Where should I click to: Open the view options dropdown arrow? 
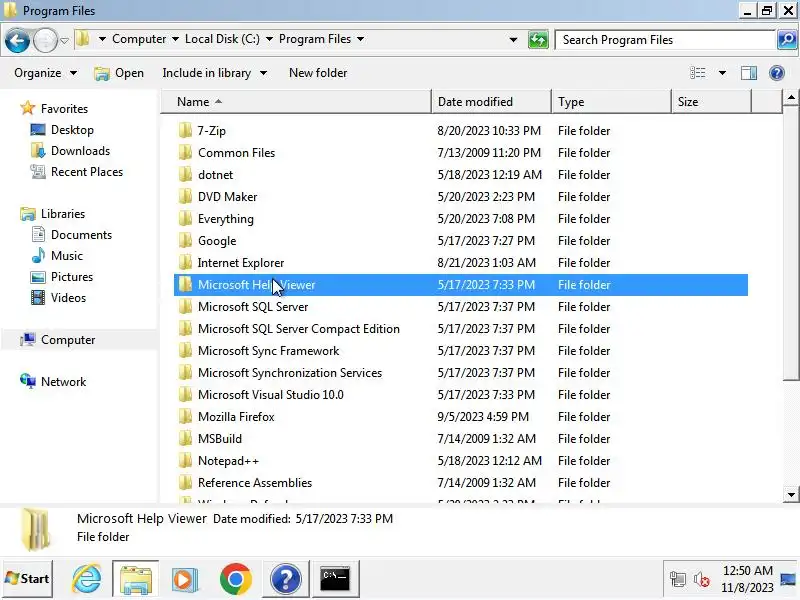point(722,73)
